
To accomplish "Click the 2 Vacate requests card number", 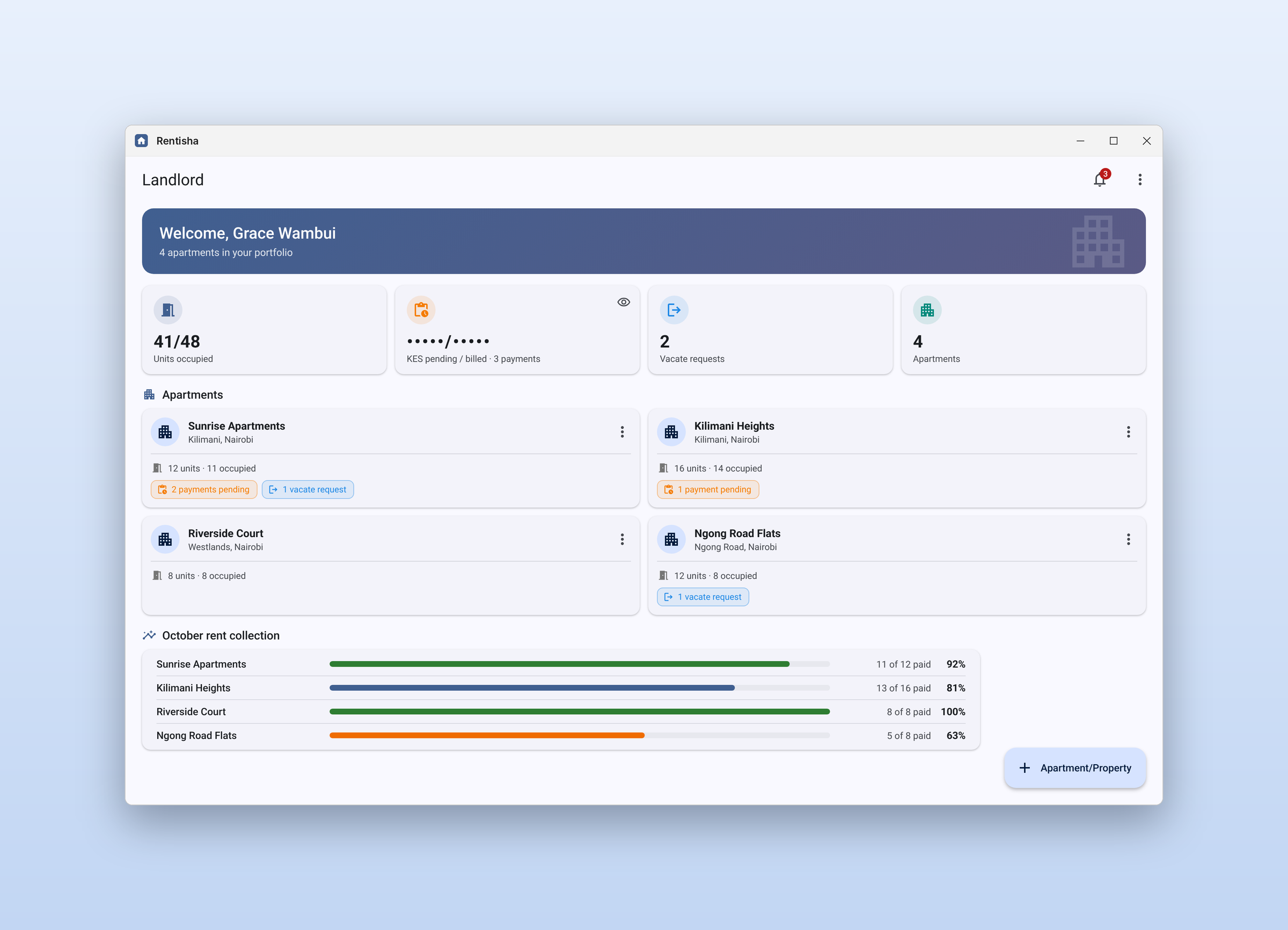I will 664,341.
